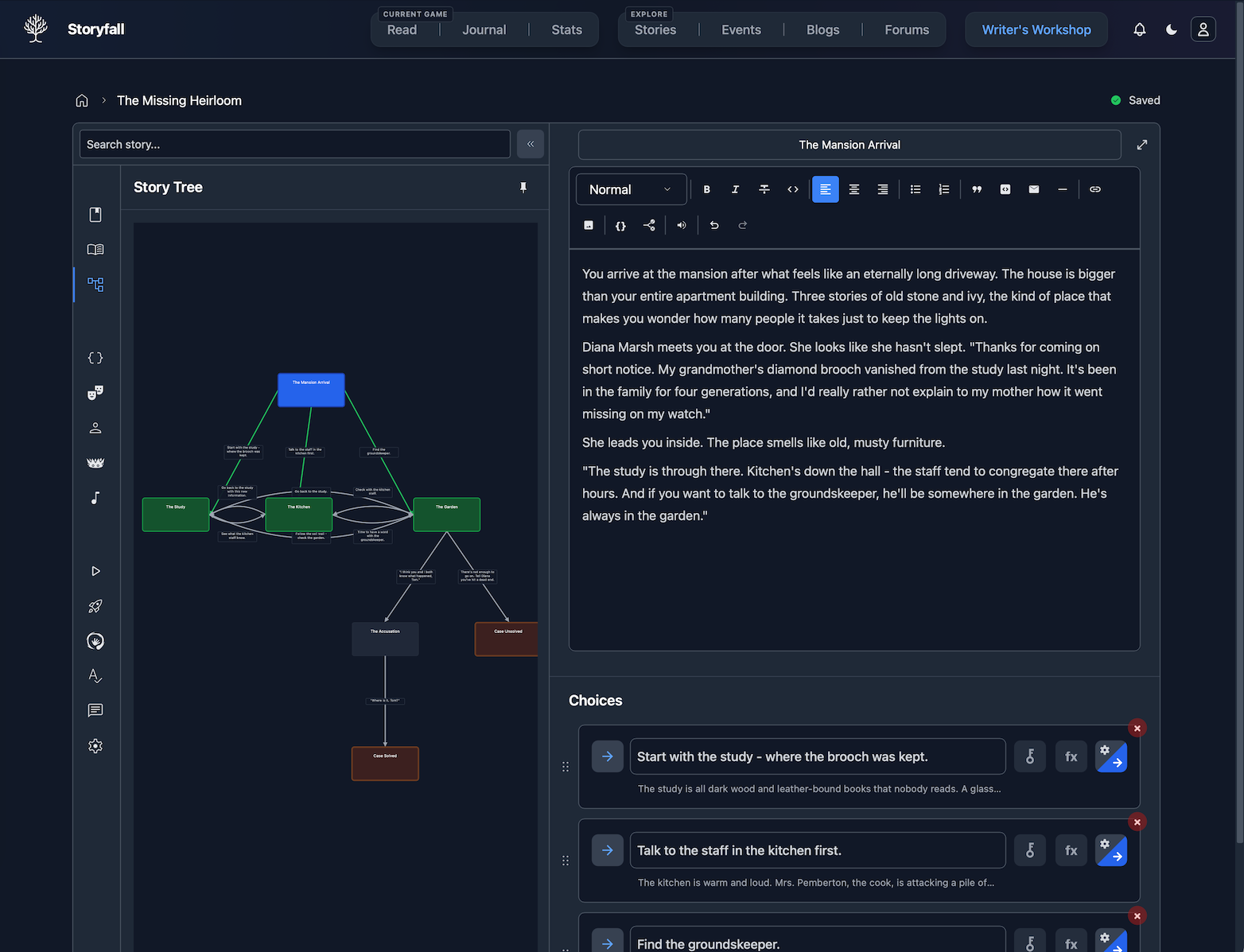Toggle bold formatting

point(706,189)
